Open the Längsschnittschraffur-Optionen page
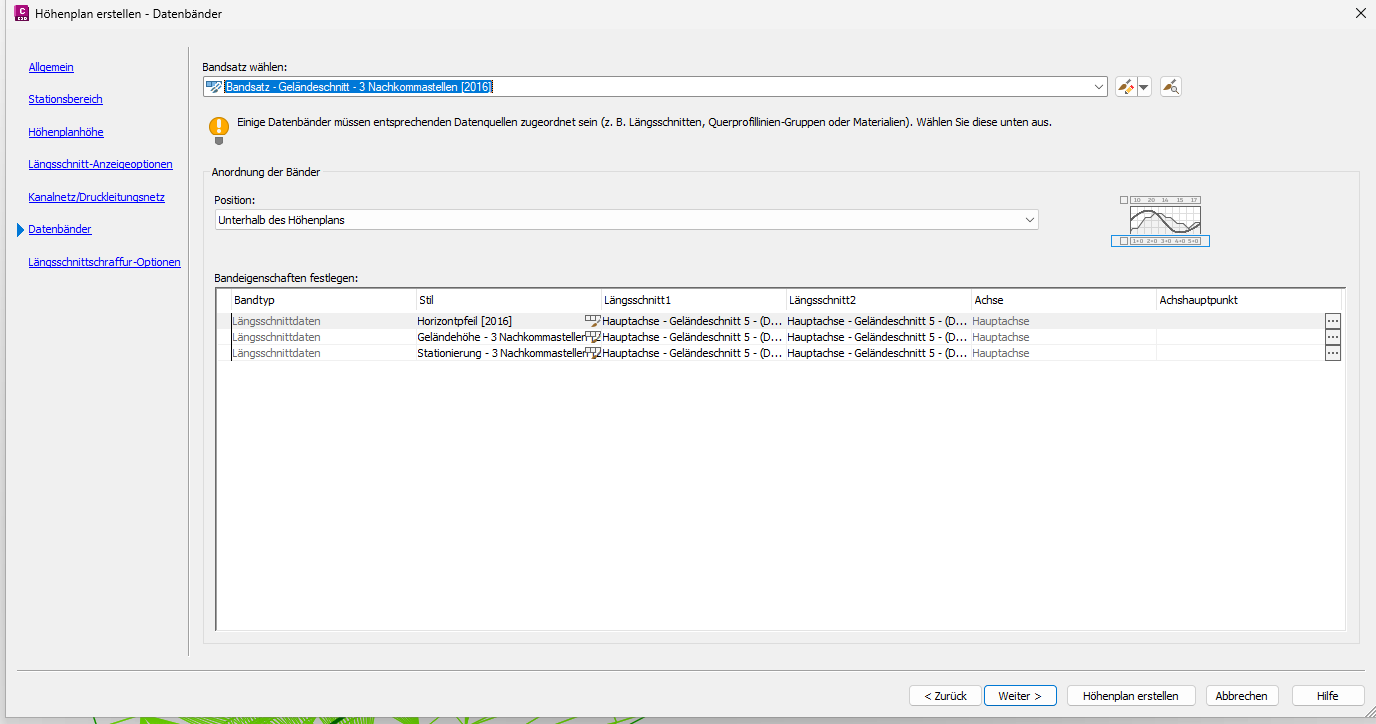Viewport: 1376px width, 724px height. pos(104,262)
